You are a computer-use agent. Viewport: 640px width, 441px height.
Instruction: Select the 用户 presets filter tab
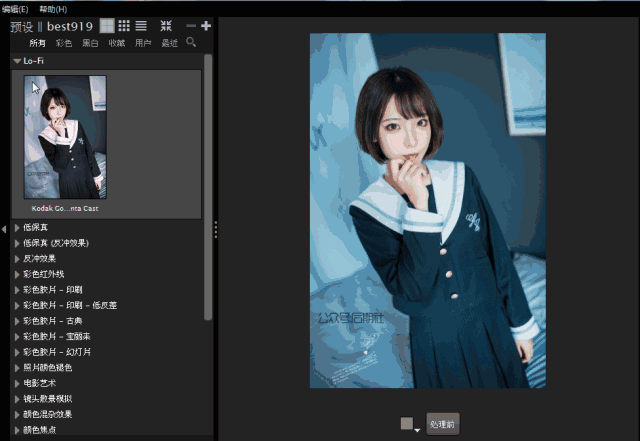pos(143,43)
